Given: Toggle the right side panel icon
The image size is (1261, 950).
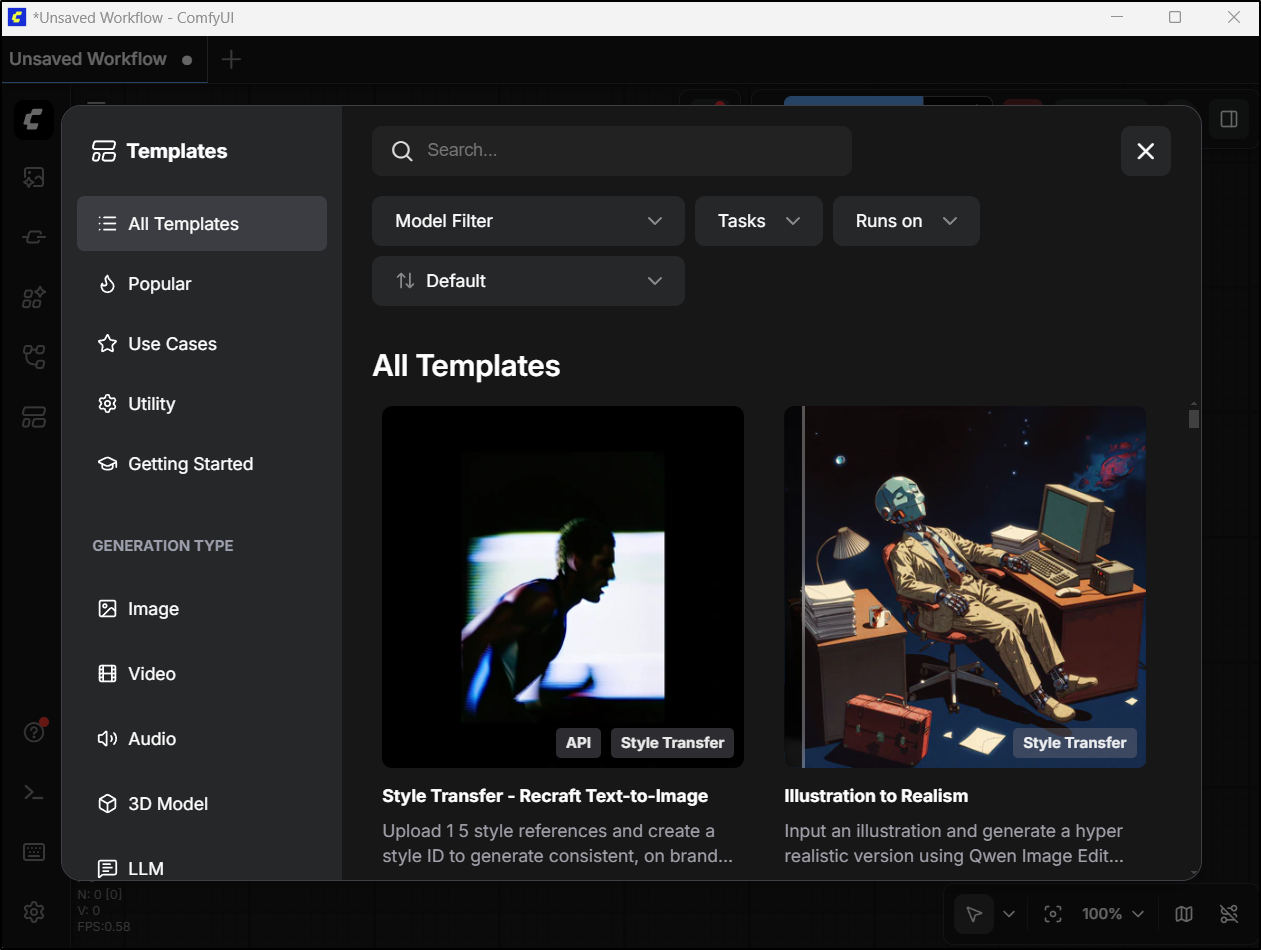Looking at the screenshot, I should click(x=1229, y=120).
